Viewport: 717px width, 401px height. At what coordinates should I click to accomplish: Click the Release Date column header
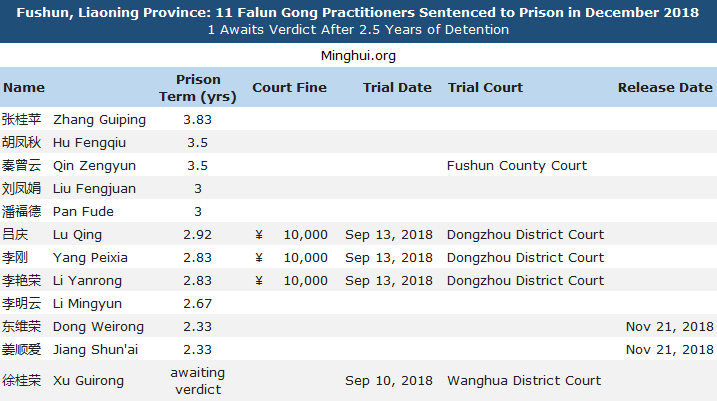[665, 87]
